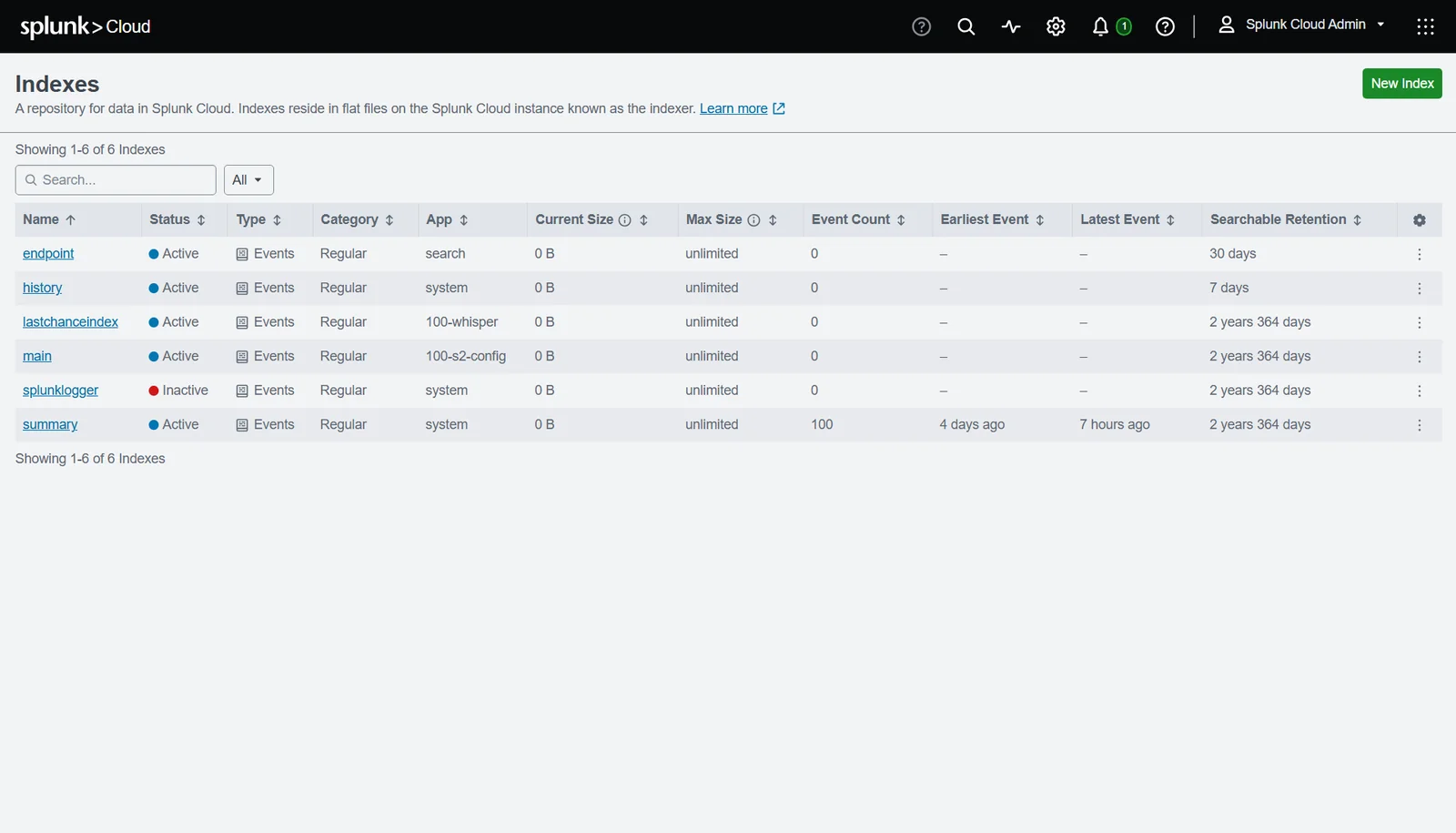
Task: Click Events type icon in main row
Action: [242, 357]
